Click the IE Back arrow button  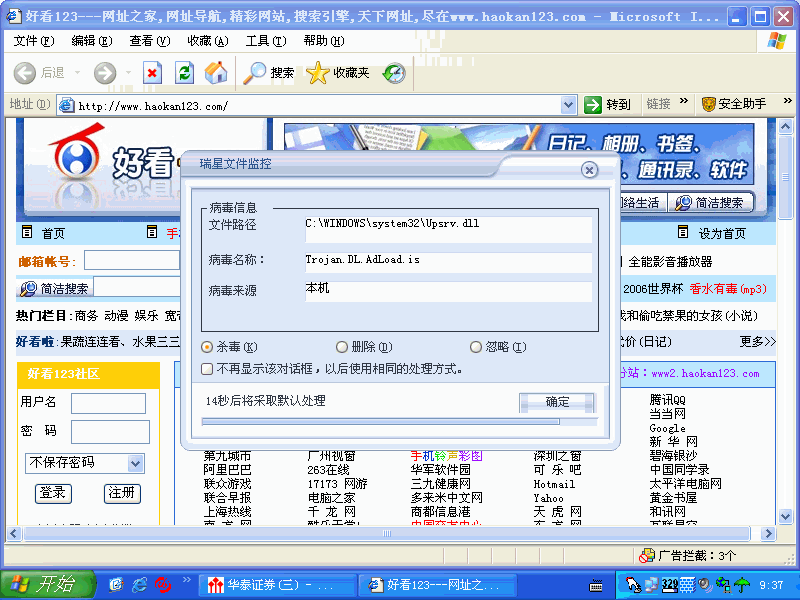point(24,73)
